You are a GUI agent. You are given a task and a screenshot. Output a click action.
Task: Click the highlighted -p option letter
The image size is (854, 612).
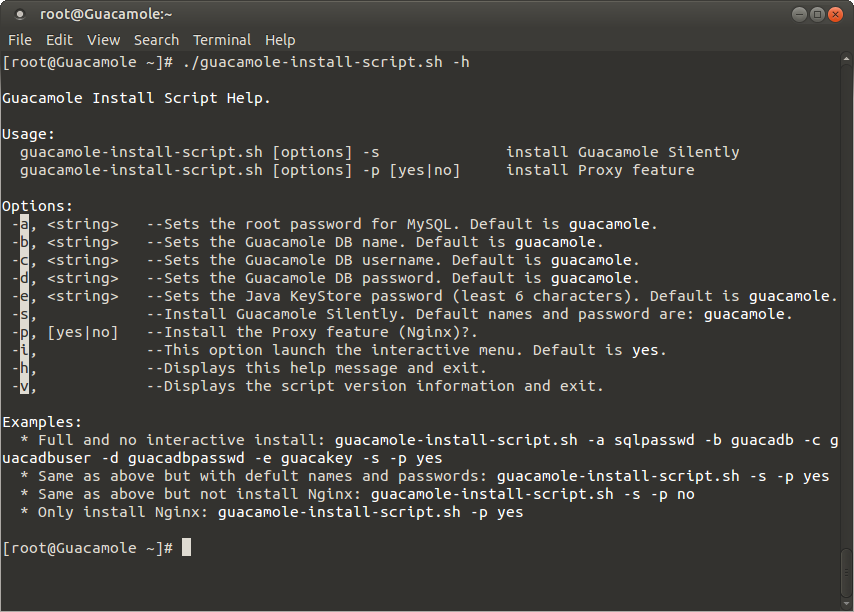click(25, 332)
